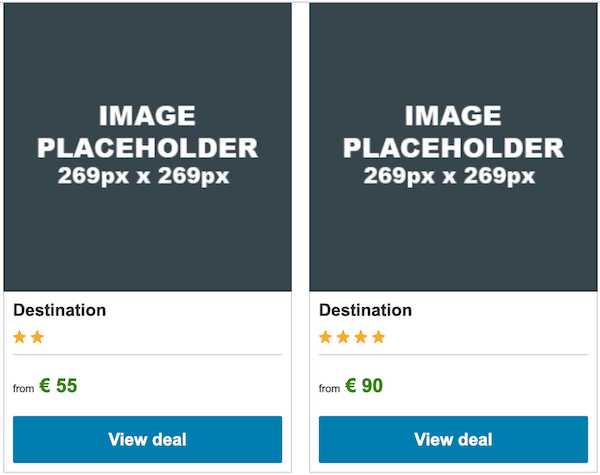Screen dimensions: 600x475
Task: Click the divider line under the two-star rating
Action: (147, 354)
